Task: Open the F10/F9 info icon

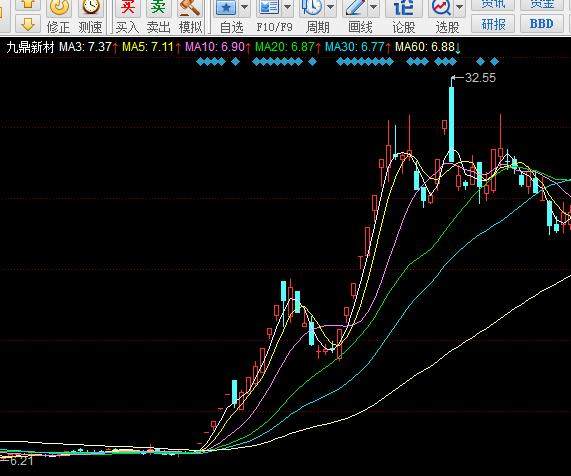Action: (x=269, y=8)
